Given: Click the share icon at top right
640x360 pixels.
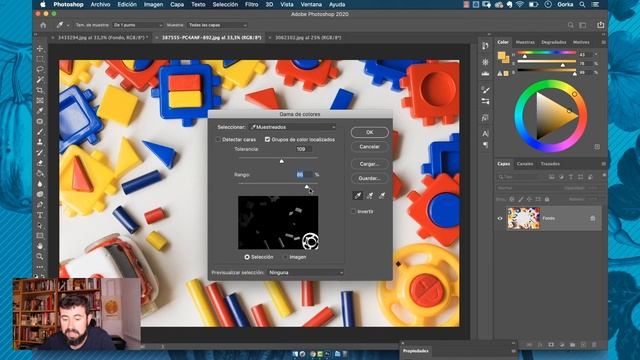Looking at the screenshot, I should (600, 25).
